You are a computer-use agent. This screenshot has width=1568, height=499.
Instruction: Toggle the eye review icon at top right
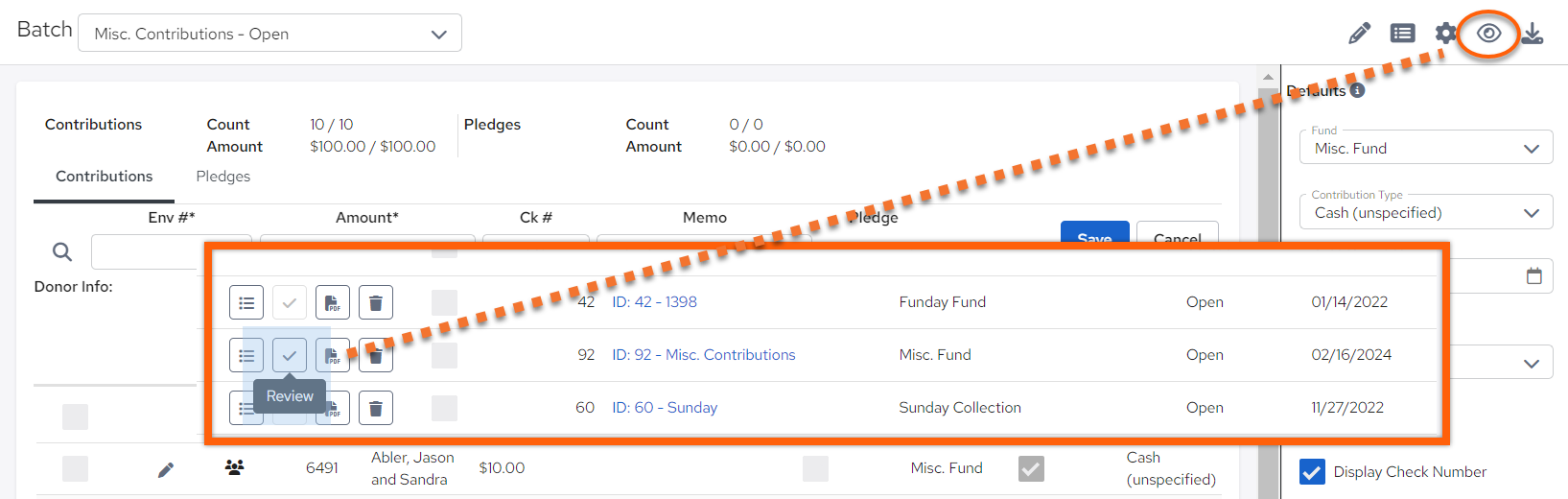(1488, 34)
